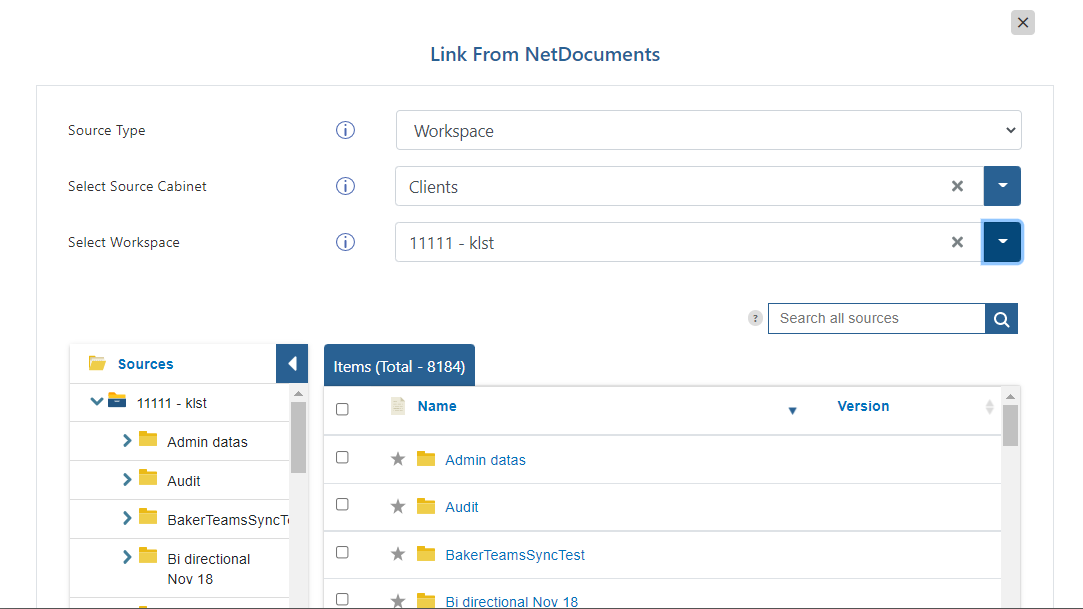This screenshot has height=609, width=1083.
Task: Open the Source Type Workspace dropdown
Action: (x=709, y=130)
